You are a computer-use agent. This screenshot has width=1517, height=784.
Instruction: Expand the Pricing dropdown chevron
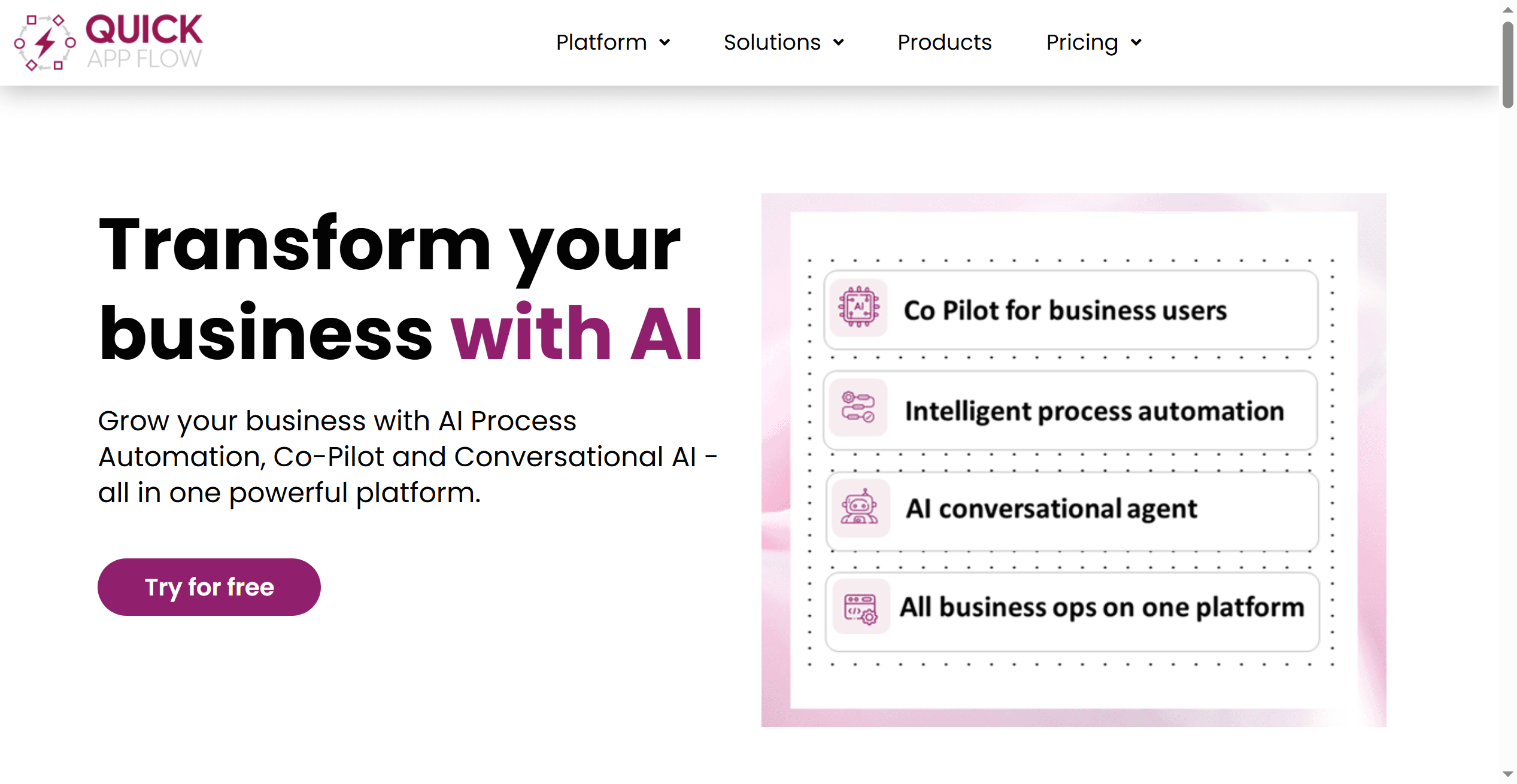pyautogui.click(x=1136, y=42)
